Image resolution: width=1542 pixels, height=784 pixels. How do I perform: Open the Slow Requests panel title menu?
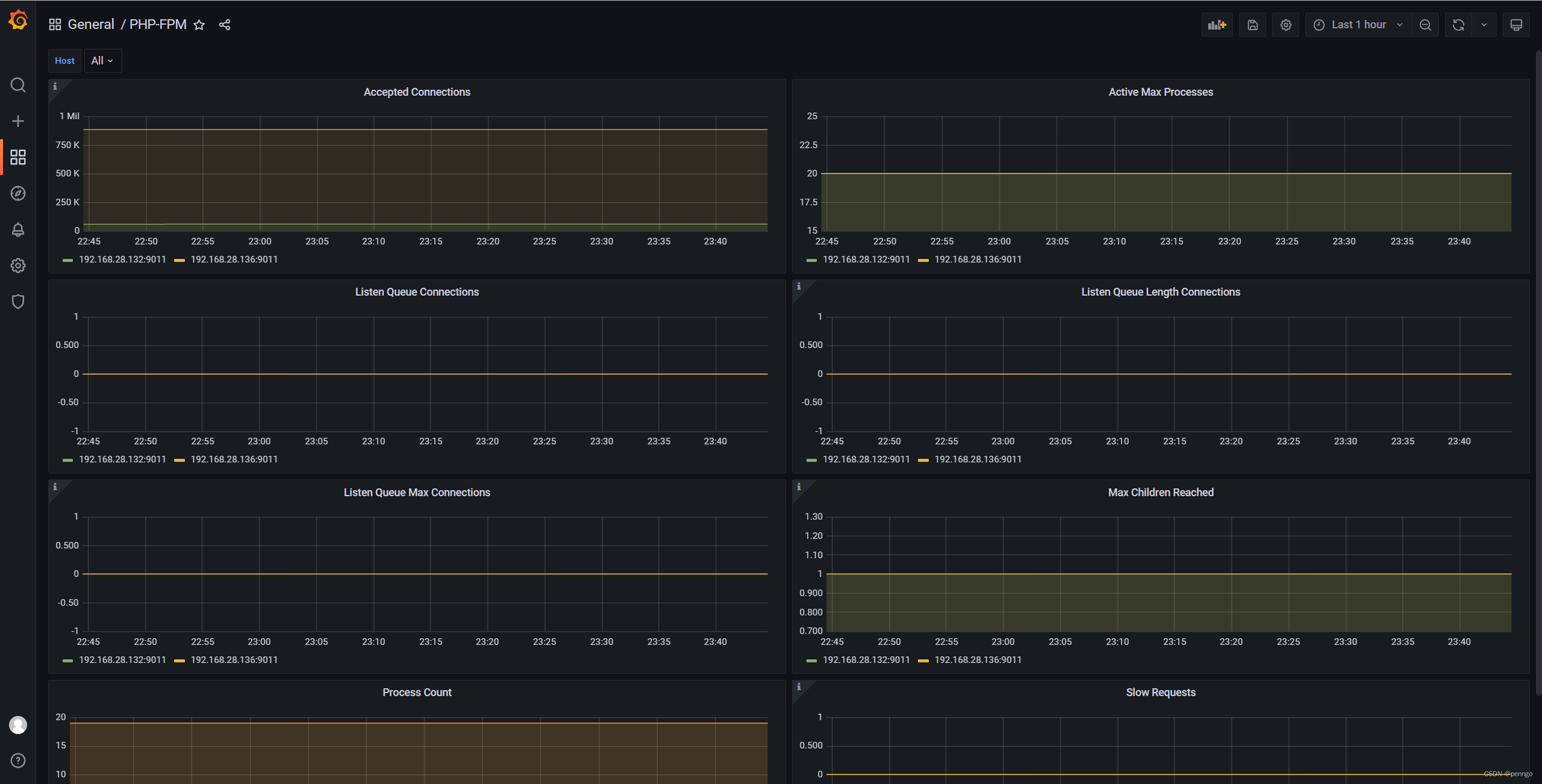click(1160, 692)
